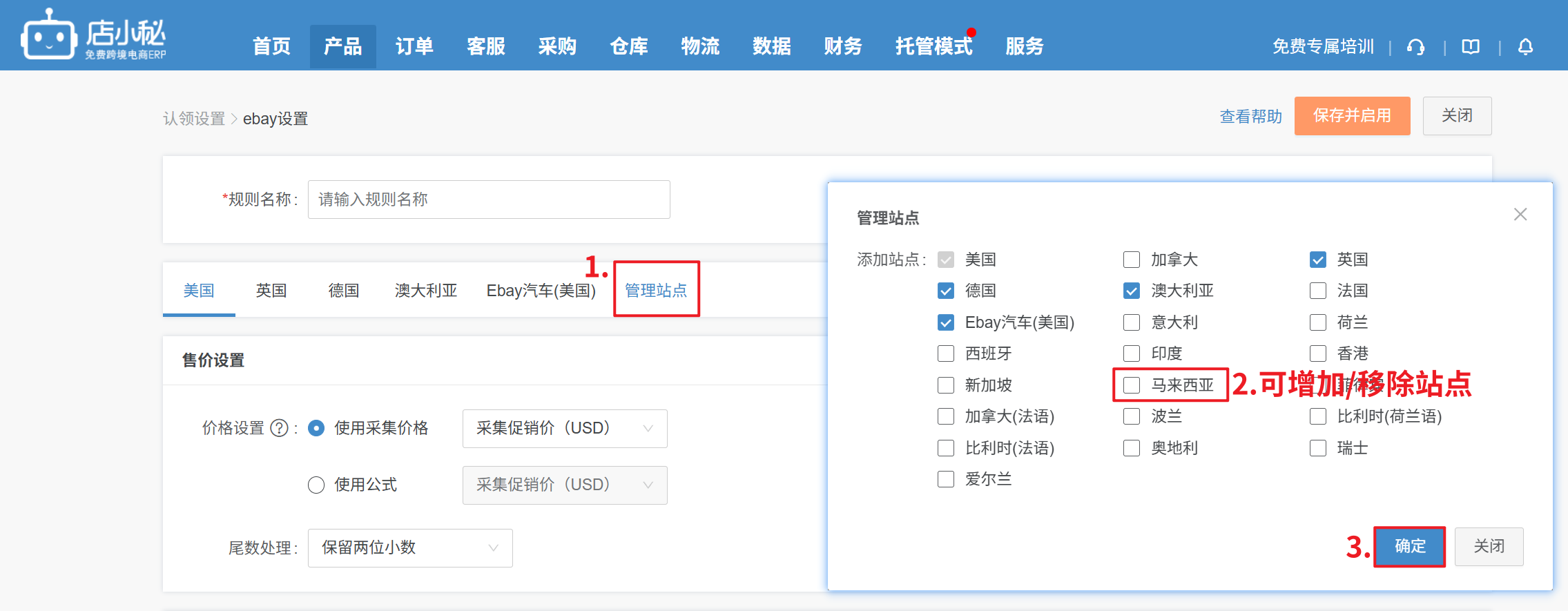This screenshot has width=1568, height=611.
Task: Enable the 加拿大 site checkbox
Action: coord(1132,260)
